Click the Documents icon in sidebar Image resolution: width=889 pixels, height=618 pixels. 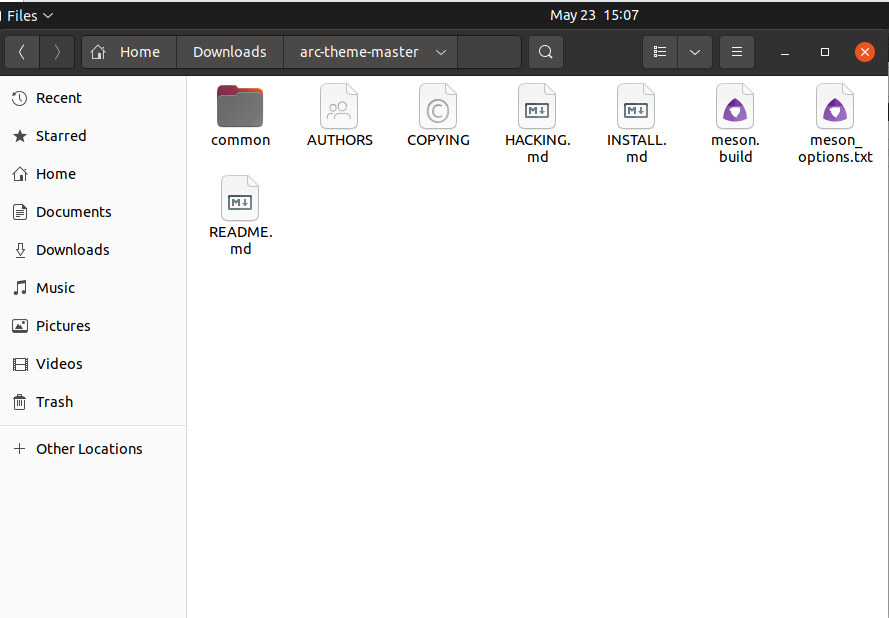20,212
